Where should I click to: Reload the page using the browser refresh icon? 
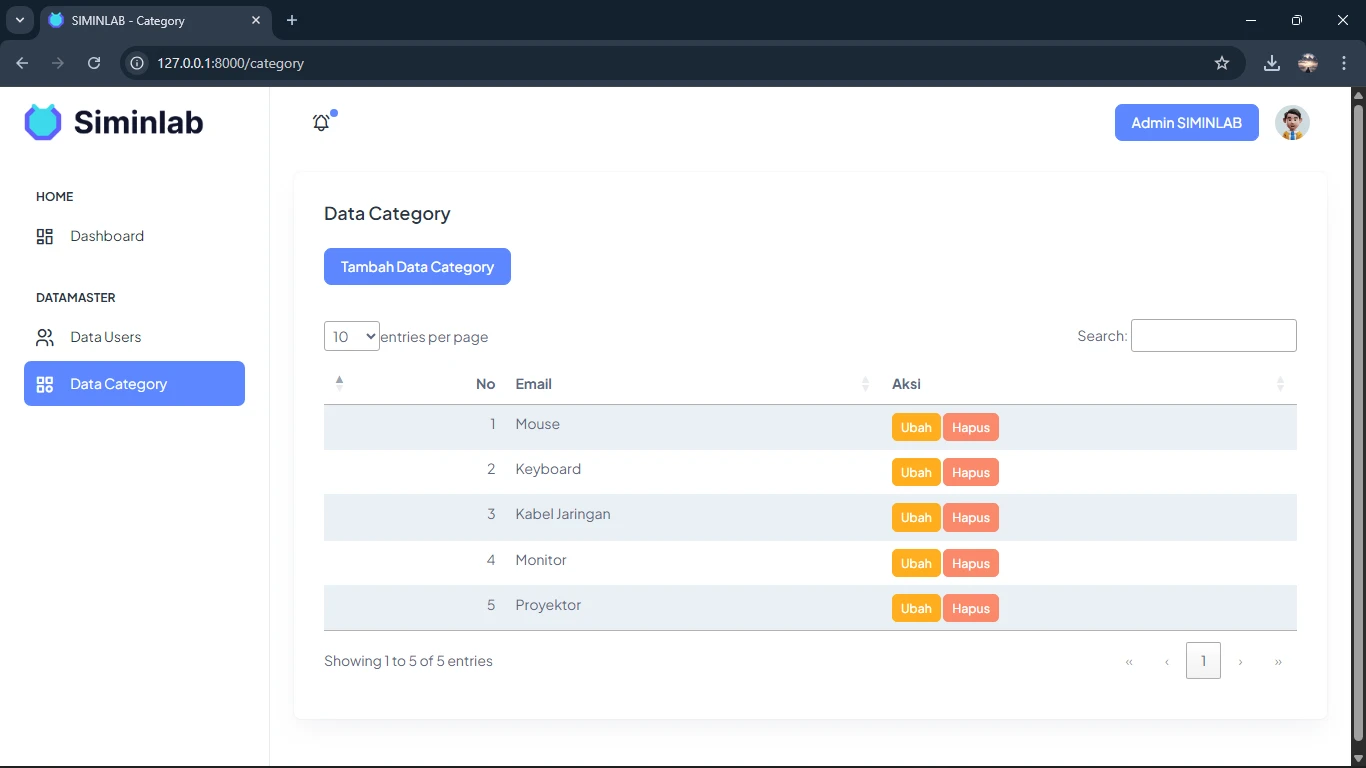tap(94, 63)
